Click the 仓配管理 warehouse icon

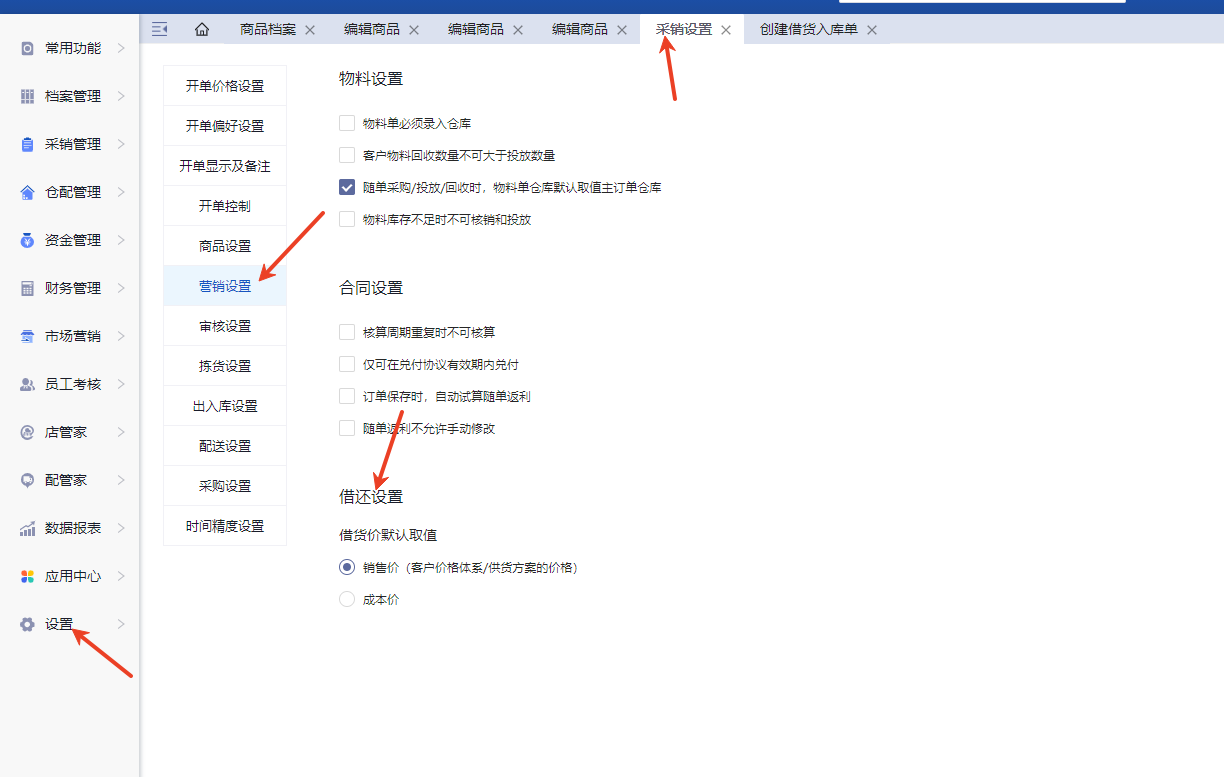click(x=28, y=192)
